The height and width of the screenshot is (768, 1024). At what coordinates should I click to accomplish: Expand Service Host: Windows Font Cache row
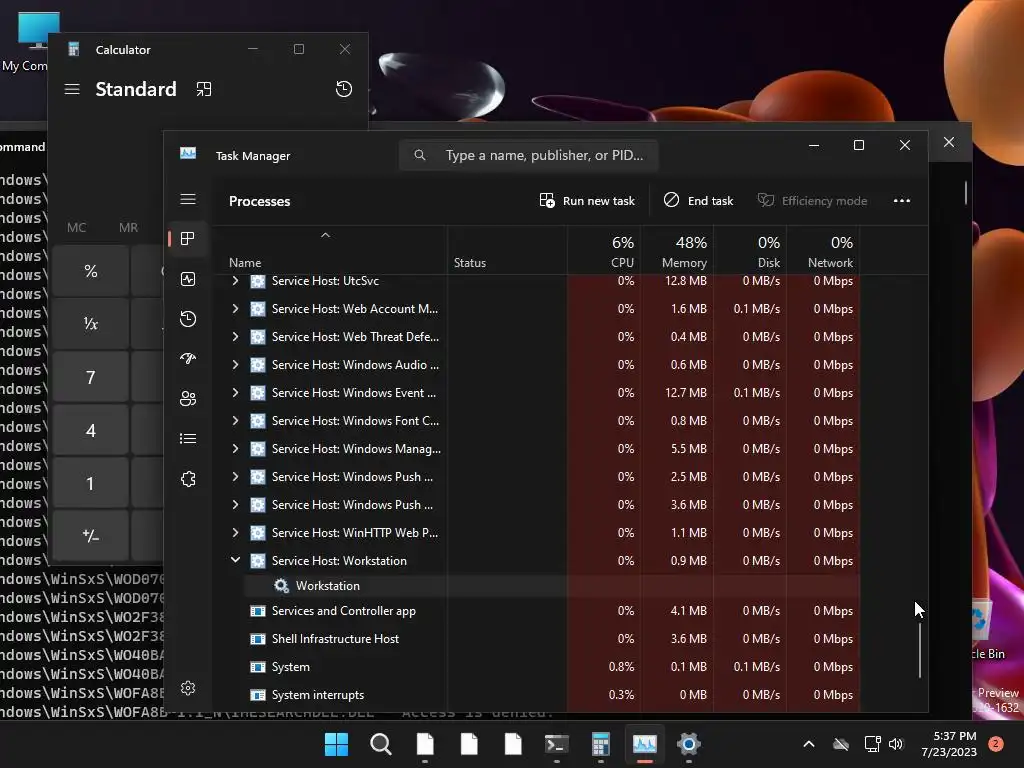(x=235, y=421)
